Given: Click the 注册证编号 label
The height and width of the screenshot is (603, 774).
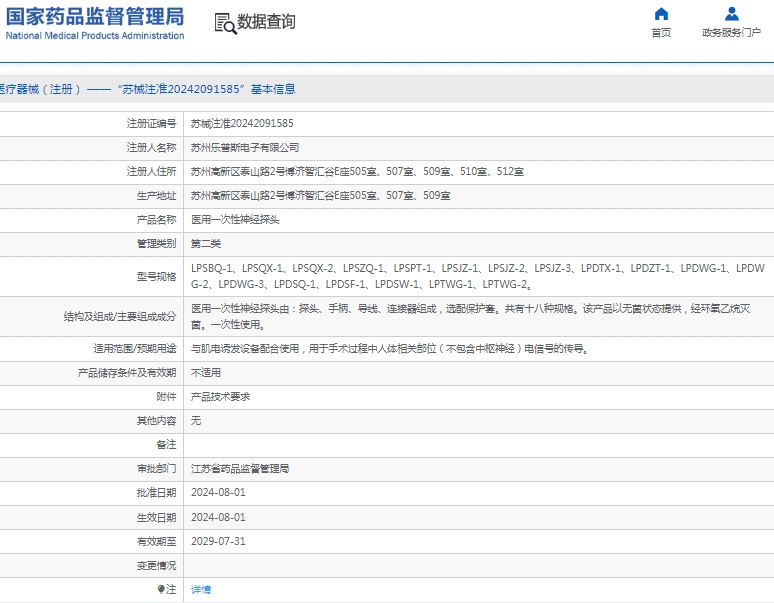Looking at the screenshot, I should tap(152, 123).
